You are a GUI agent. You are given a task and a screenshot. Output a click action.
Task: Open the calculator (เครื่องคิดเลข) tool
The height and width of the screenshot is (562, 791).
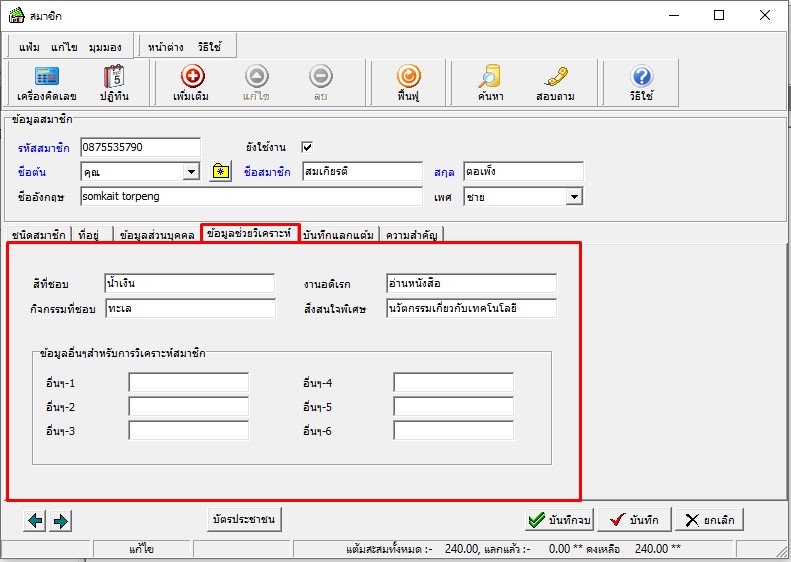(45, 78)
